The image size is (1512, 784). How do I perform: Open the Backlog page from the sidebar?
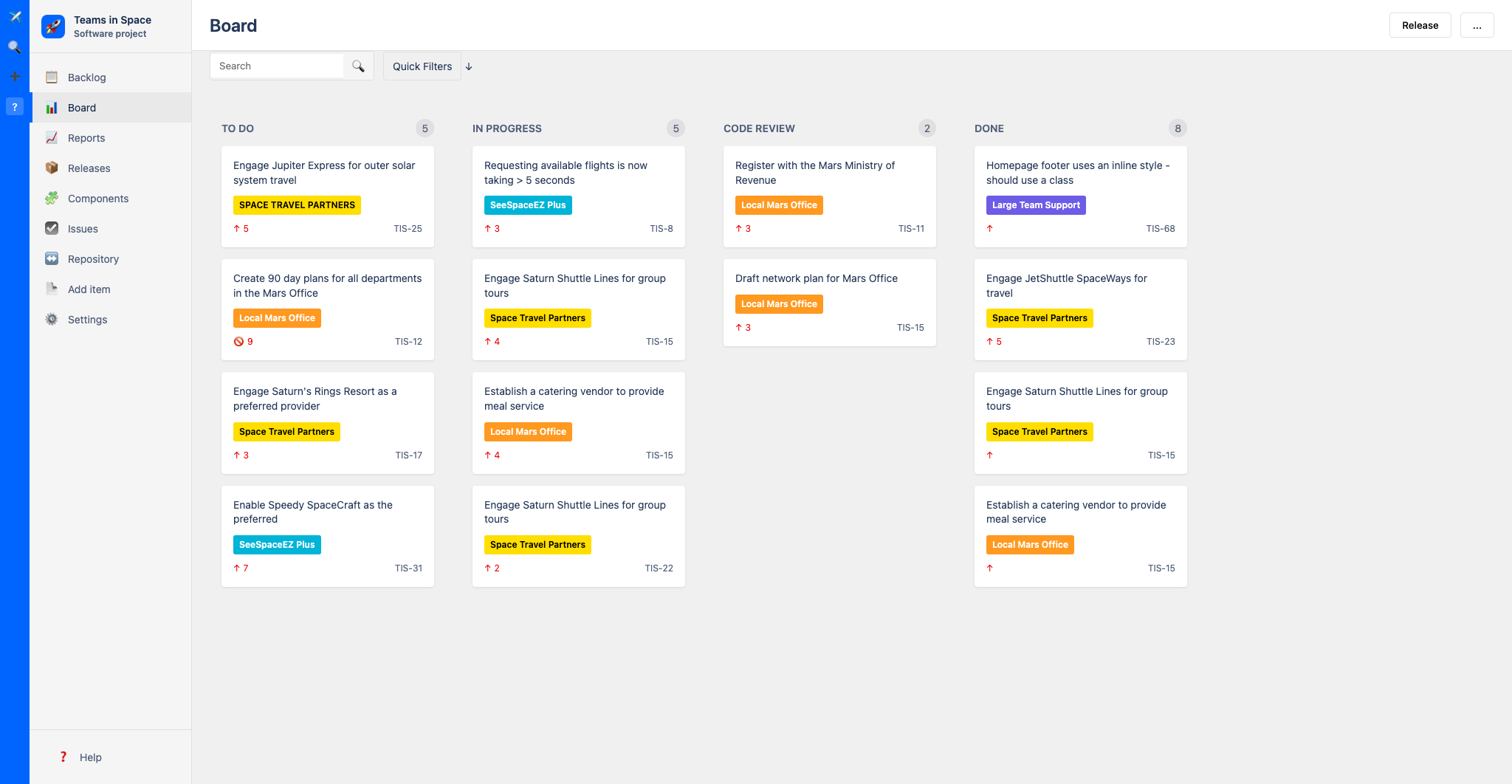coord(86,78)
